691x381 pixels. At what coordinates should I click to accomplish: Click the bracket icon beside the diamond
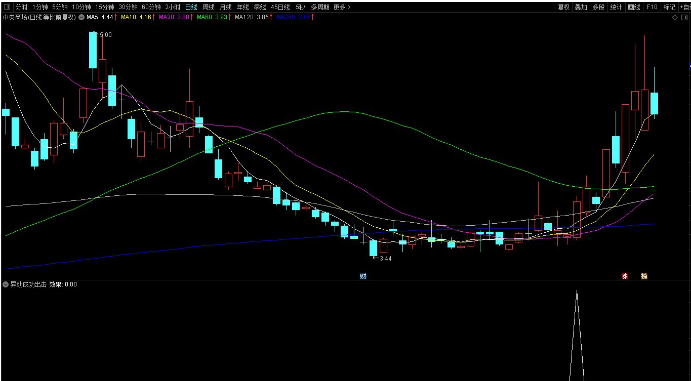point(685,18)
